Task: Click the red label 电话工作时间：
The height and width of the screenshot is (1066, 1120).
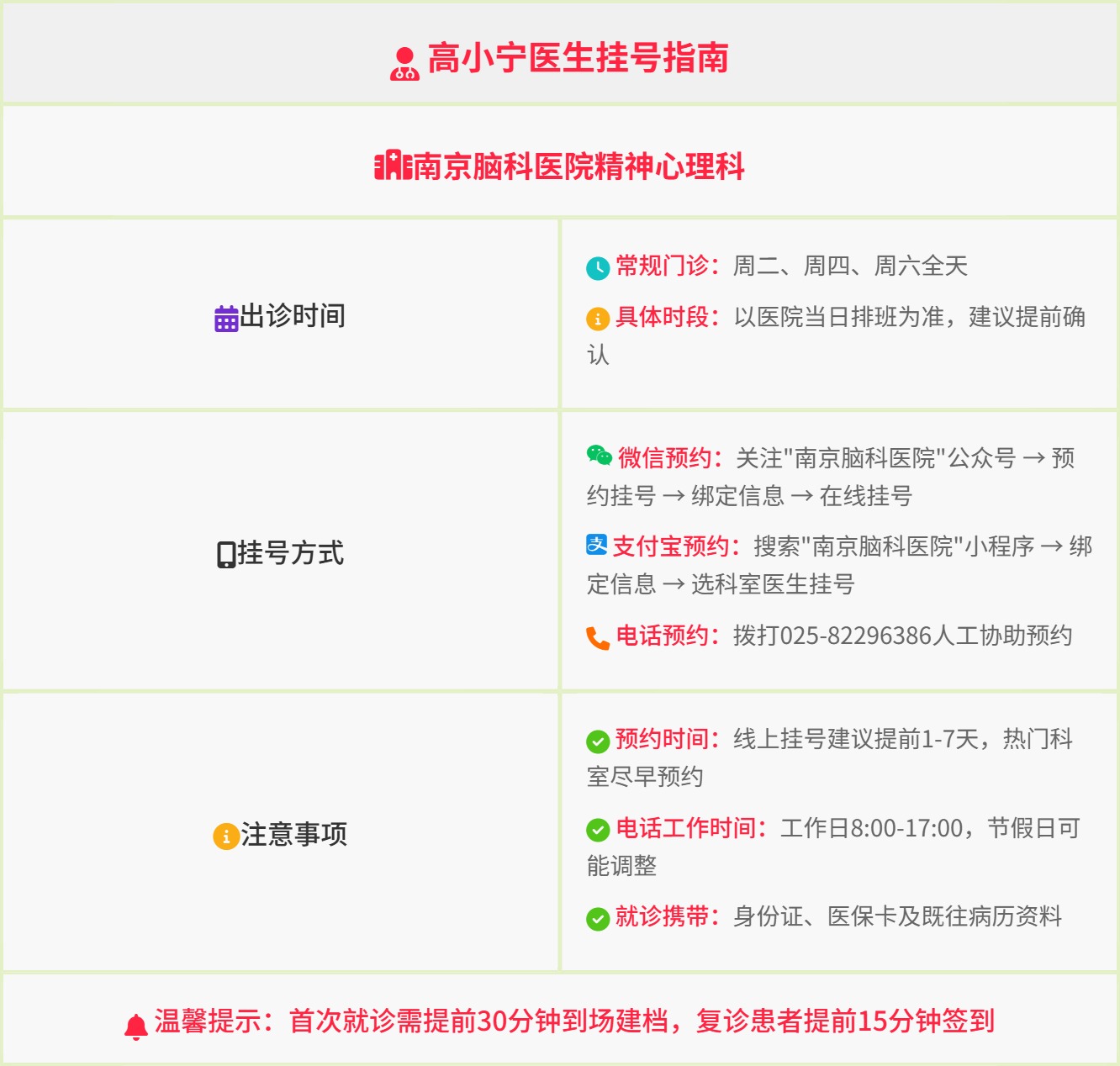Action: click(x=692, y=828)
